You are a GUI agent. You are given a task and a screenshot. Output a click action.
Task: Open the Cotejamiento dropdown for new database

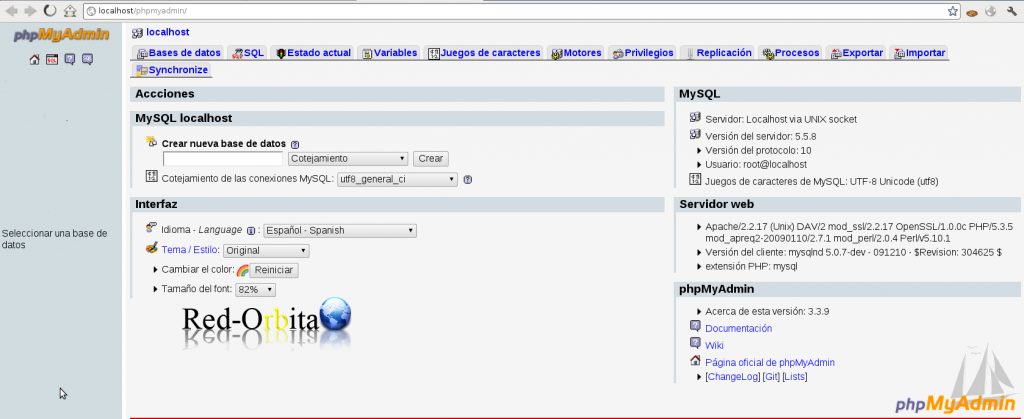(x=348, y=159)
